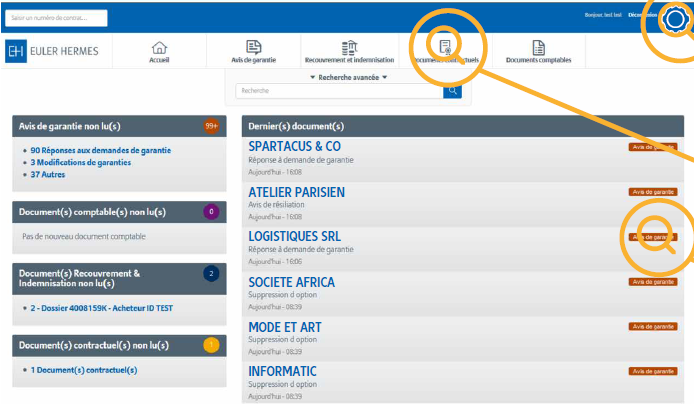The width and height of the screenshot is (694, 404).
Task: Focus the contract number input field
Action: coord(56,18)
